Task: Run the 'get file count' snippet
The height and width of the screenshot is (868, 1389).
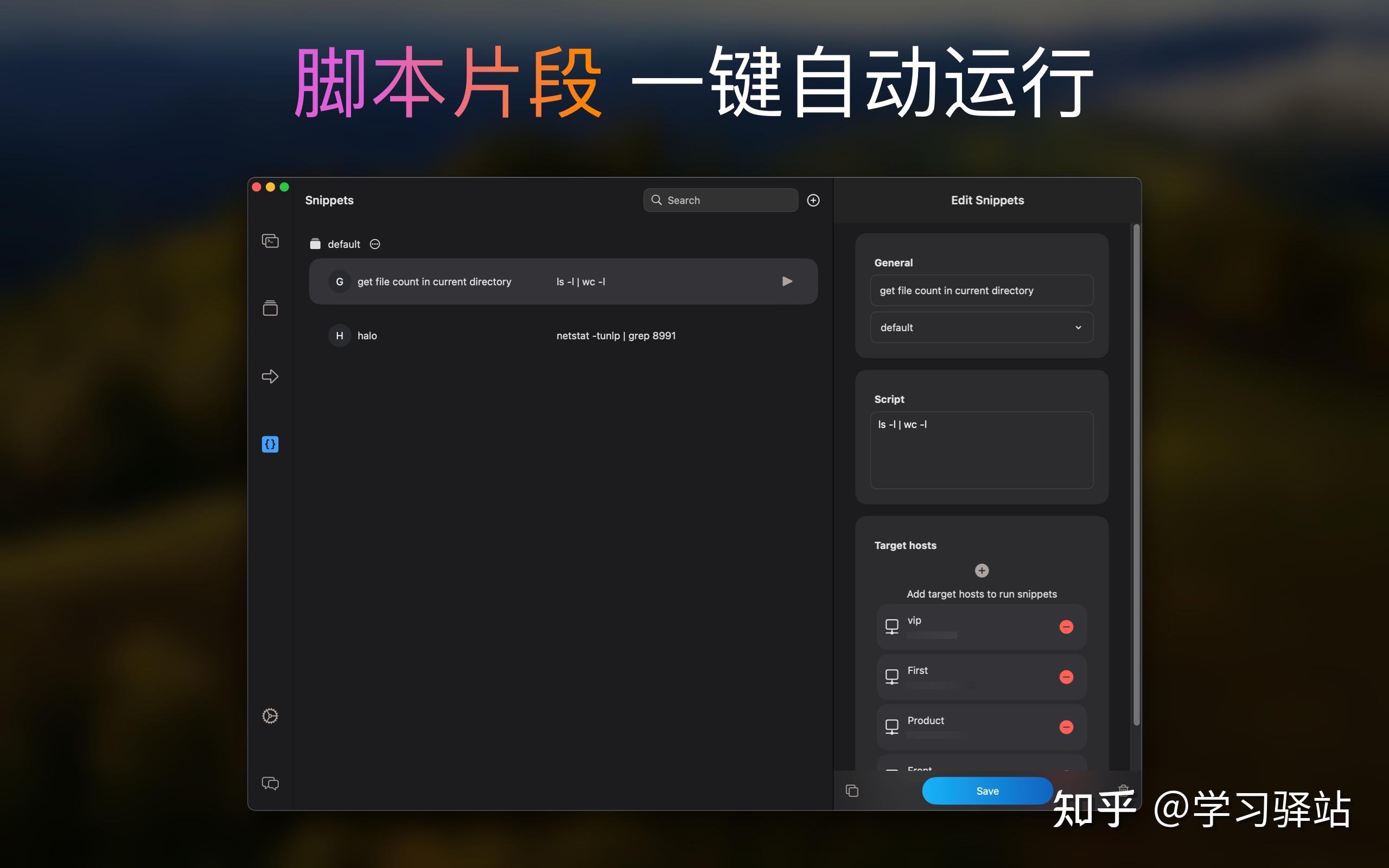Action: (x=787, y=280)
